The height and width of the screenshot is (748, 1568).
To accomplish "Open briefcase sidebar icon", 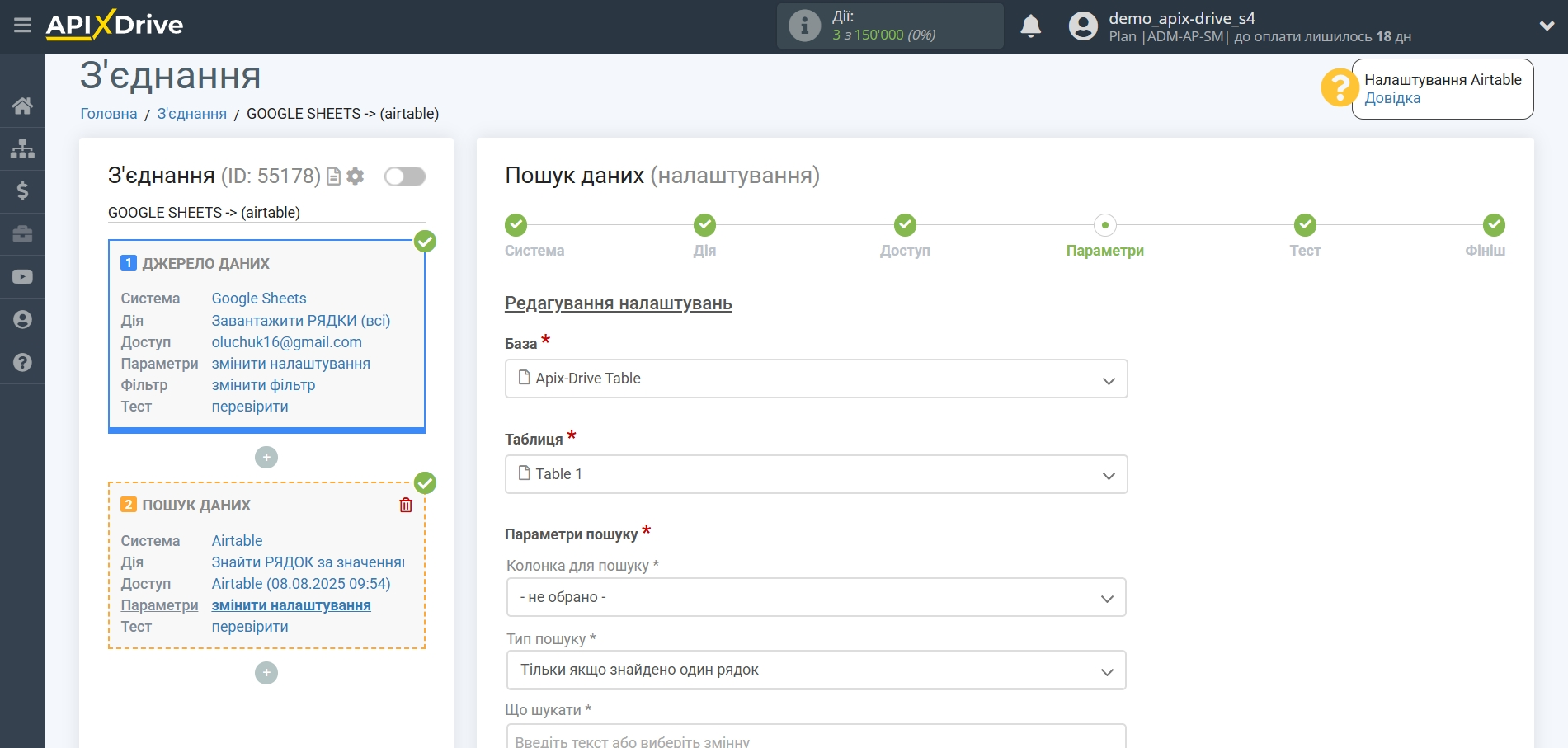I will click(22, 234).
